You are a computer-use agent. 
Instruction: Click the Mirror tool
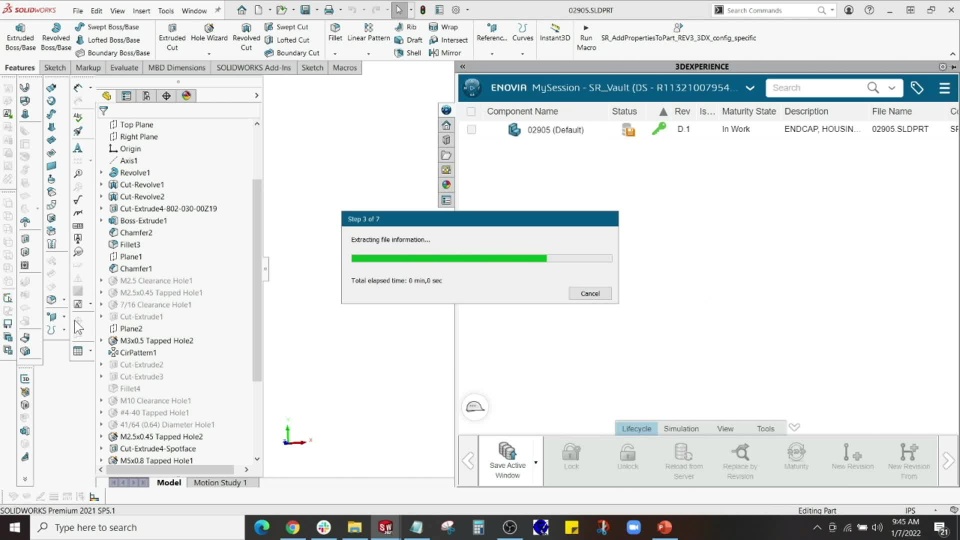pyautogui.click(x=445, y=53)
